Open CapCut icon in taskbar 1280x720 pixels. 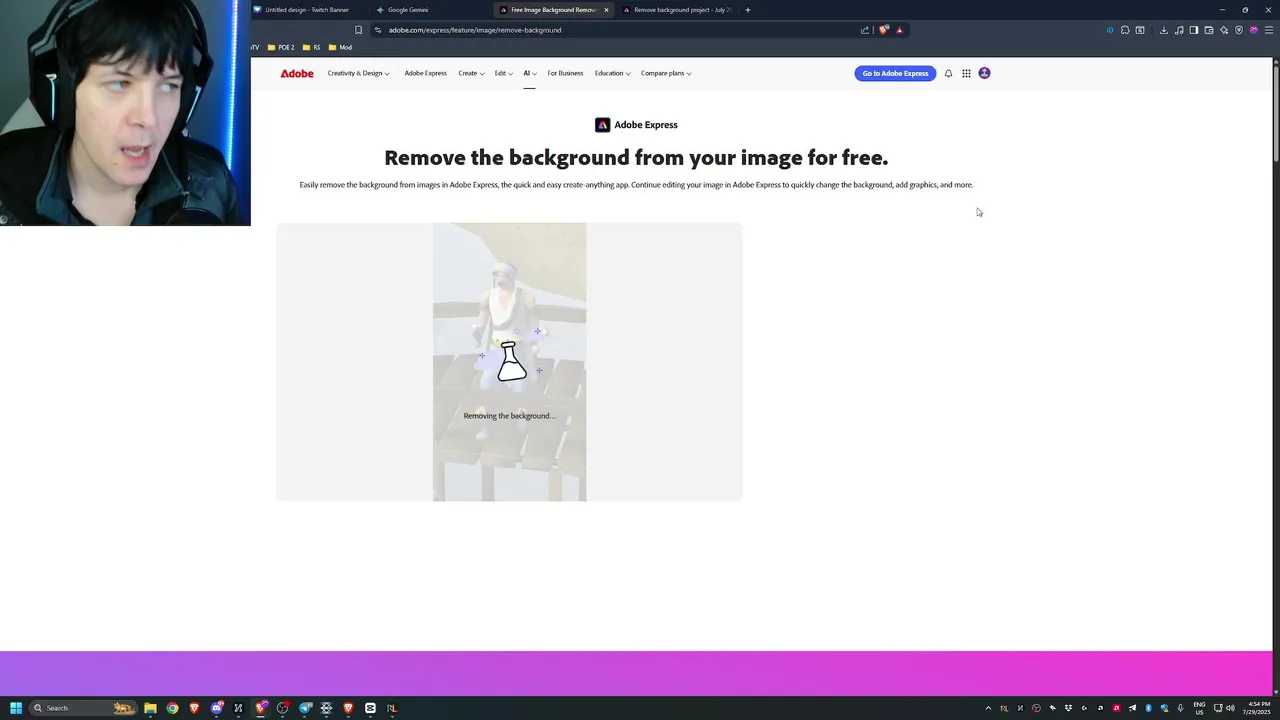point(370,708)
